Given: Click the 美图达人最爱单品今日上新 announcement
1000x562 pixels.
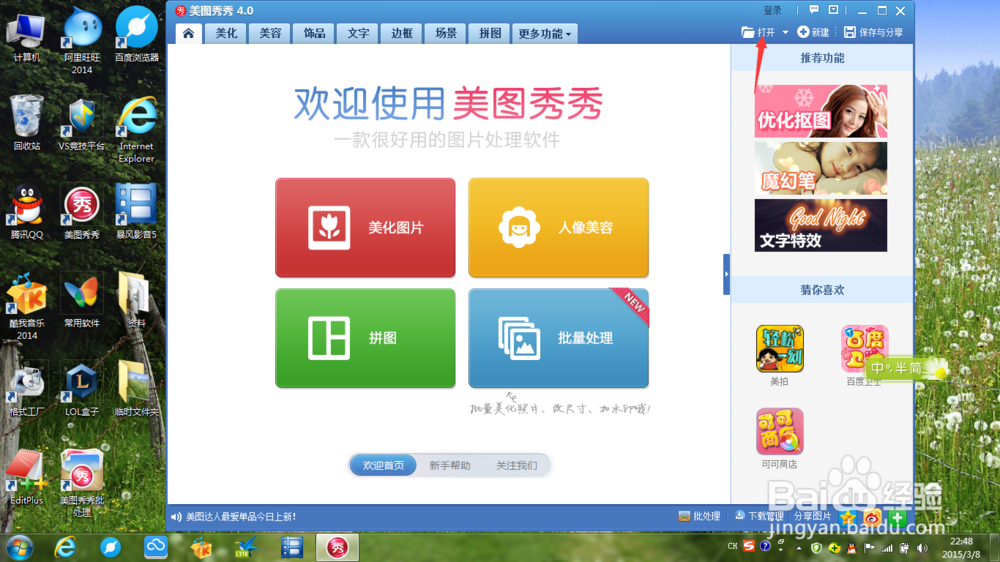Looking at the screenshot, I should 240,517.
